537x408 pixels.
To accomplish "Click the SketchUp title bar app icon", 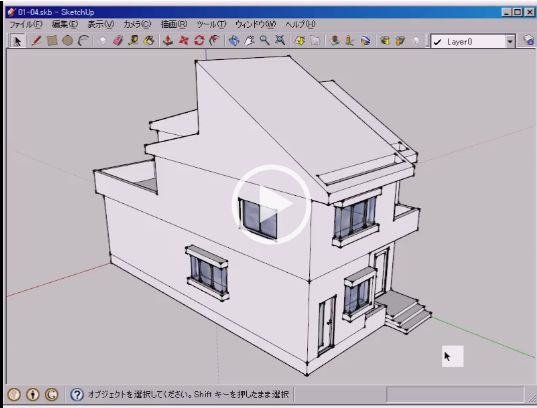I will [x=12, y=12].
